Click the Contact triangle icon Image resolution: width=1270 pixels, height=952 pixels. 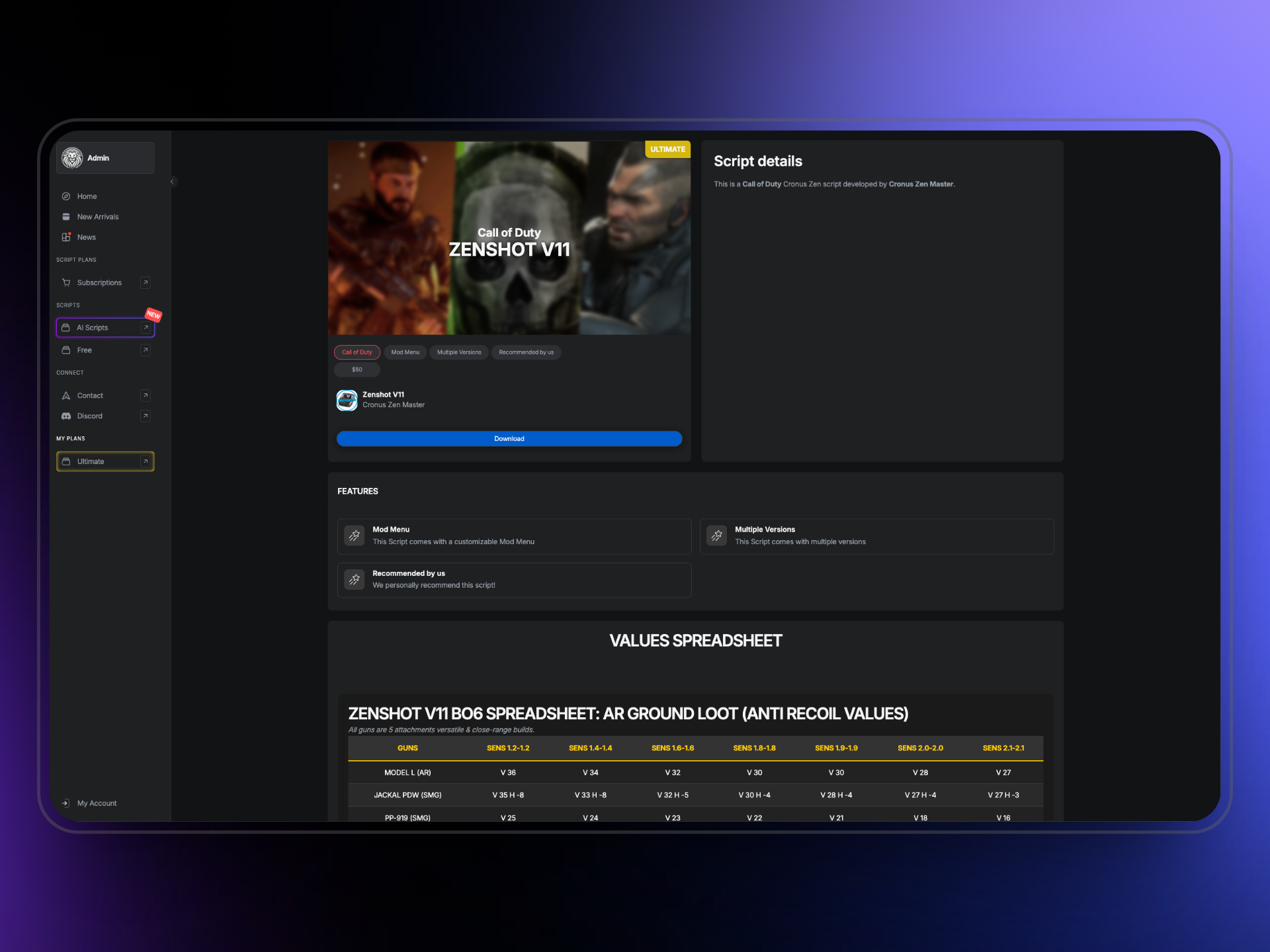66,396
